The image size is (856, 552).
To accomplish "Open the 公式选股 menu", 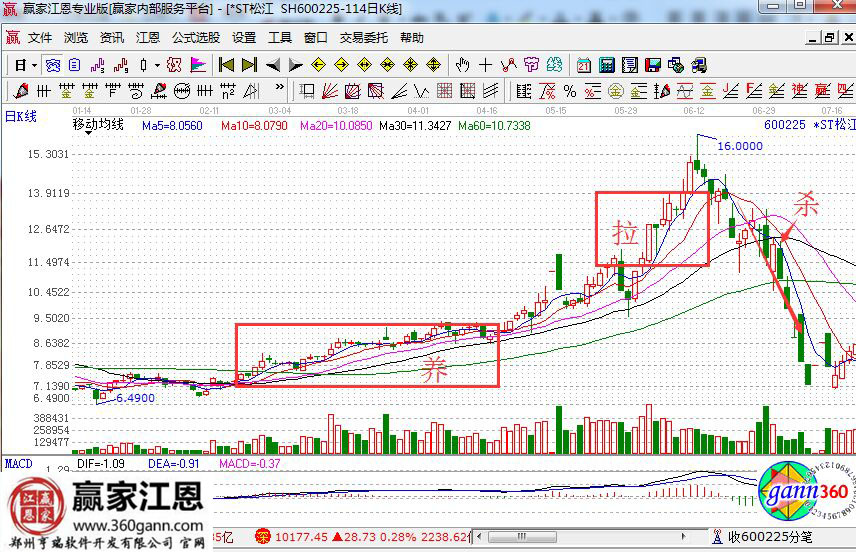I will click(195, 38).
